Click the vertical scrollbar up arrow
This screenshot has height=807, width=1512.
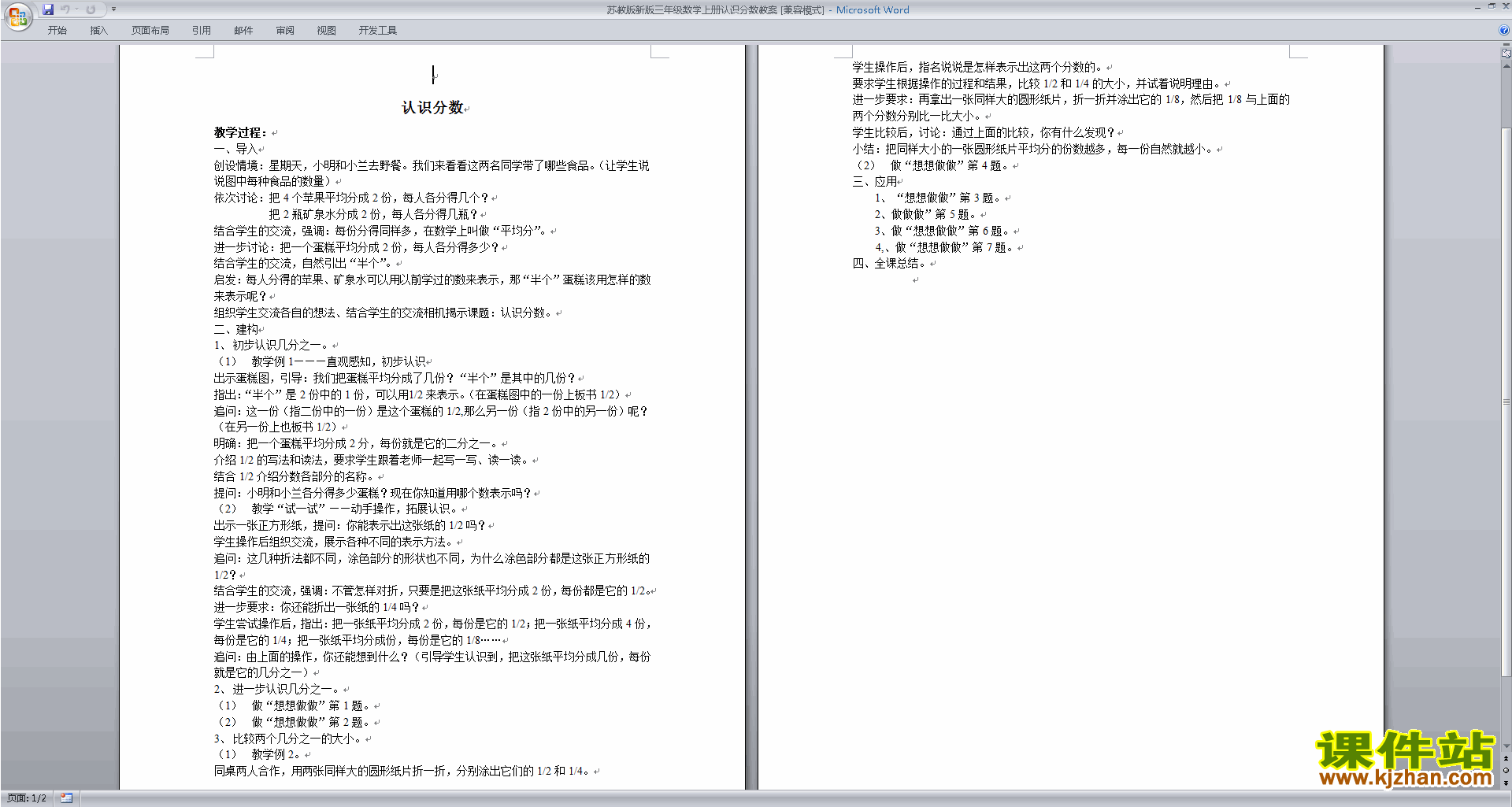point(1506,65)
